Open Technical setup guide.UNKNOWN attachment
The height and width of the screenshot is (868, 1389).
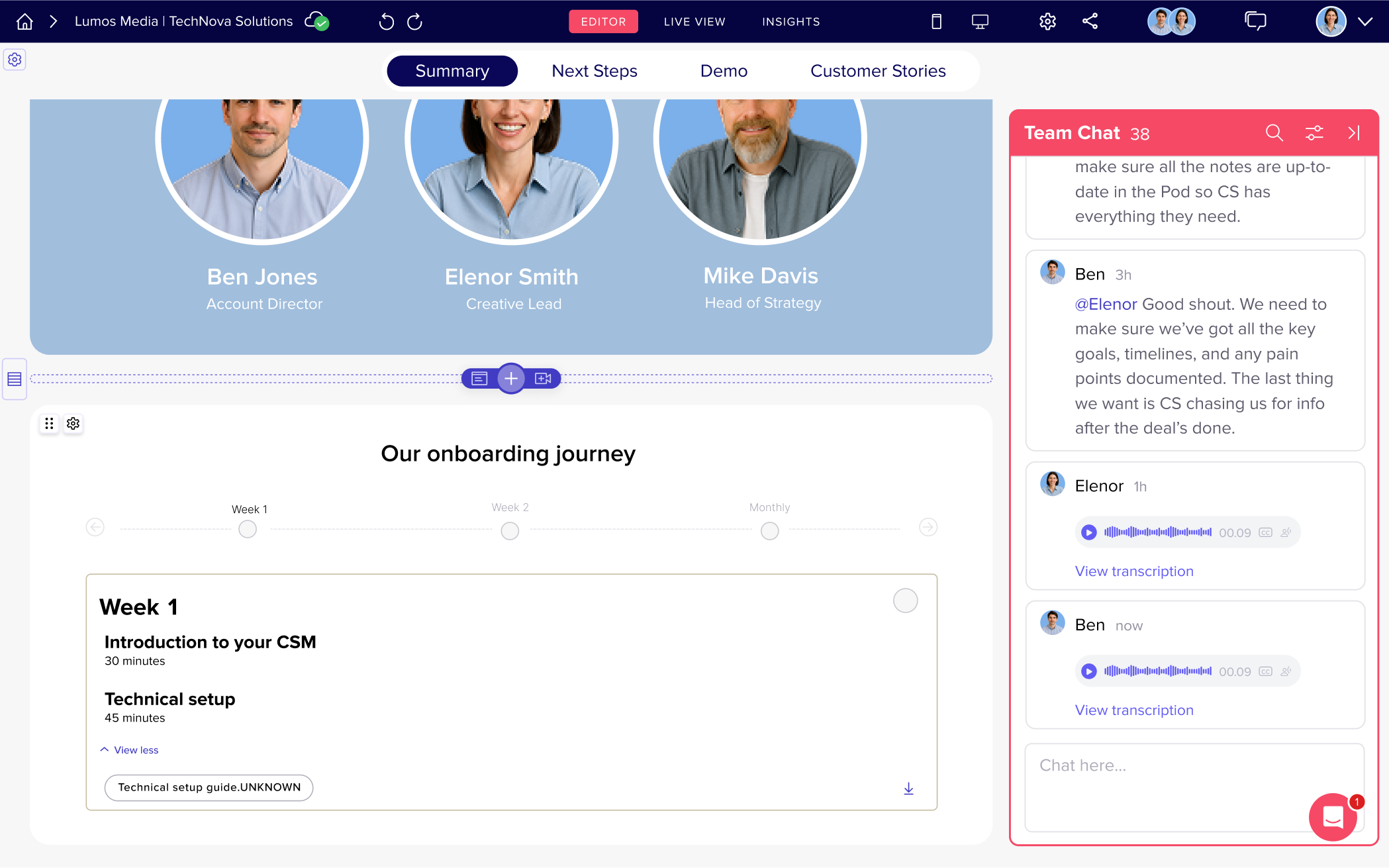pyautogui.click(x=209, y=788)
